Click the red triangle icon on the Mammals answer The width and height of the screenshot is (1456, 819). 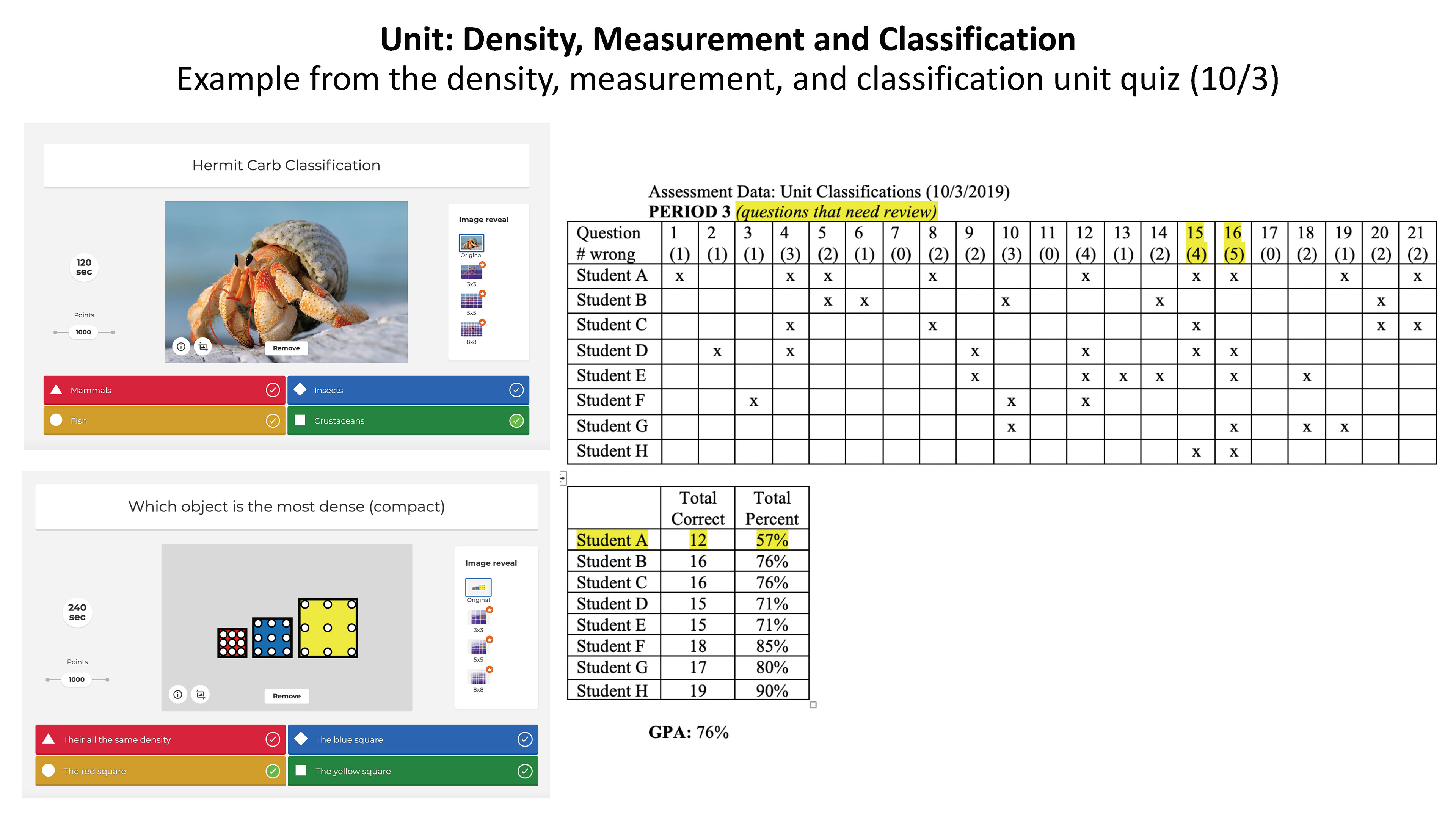tap(56, 389)
